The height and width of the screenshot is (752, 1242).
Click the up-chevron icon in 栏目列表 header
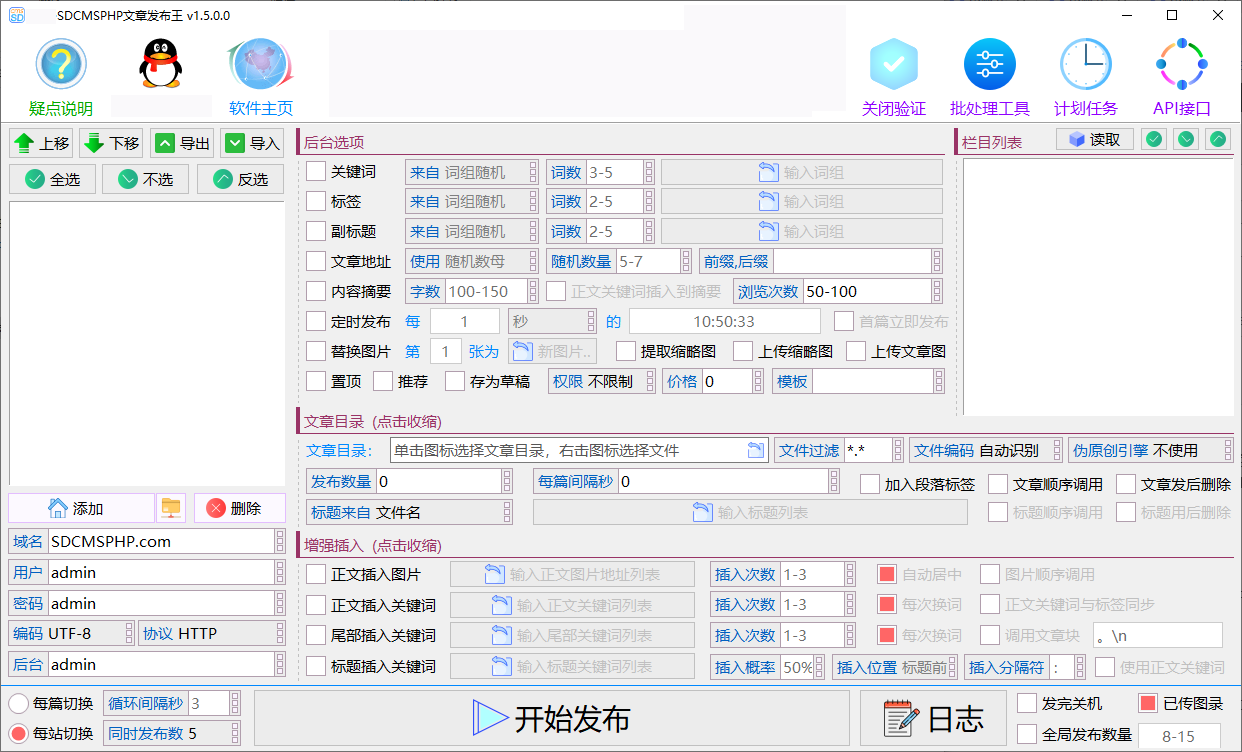[x=1218, y=140]
